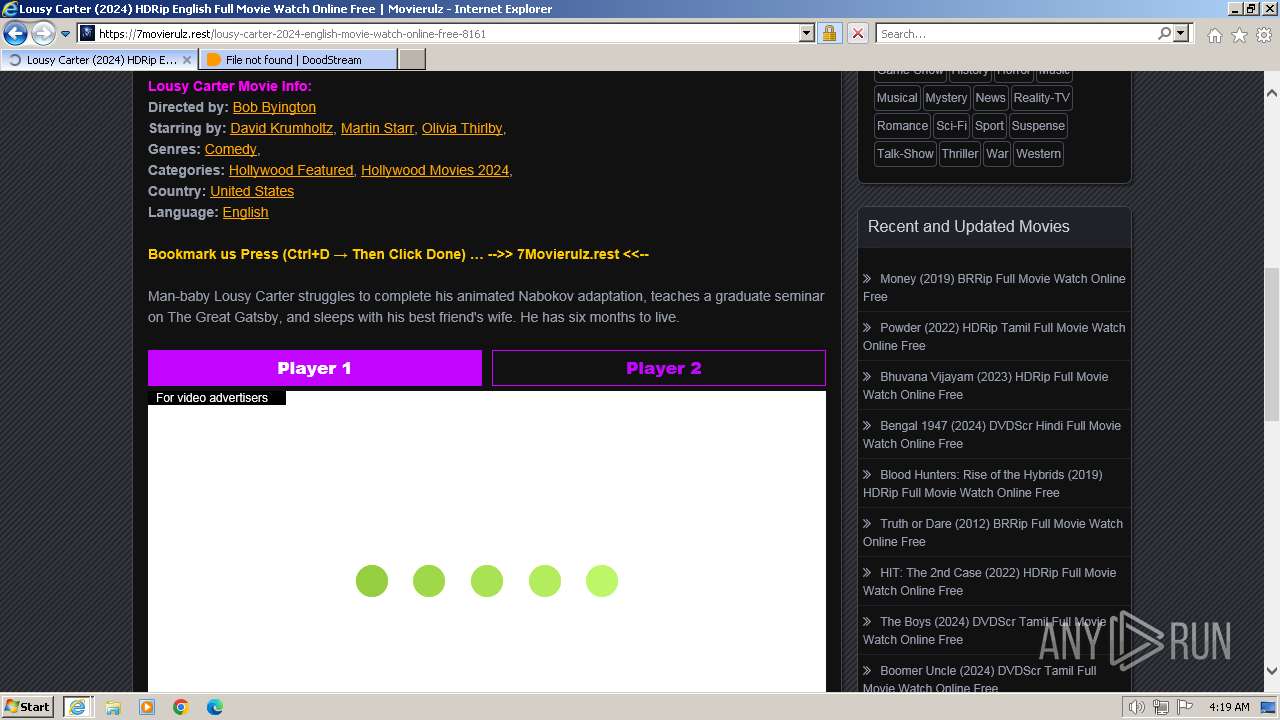Screen dimensions: 1280x720
Task: Click Suspense genre tag
Action: [x=1038, y=126]
